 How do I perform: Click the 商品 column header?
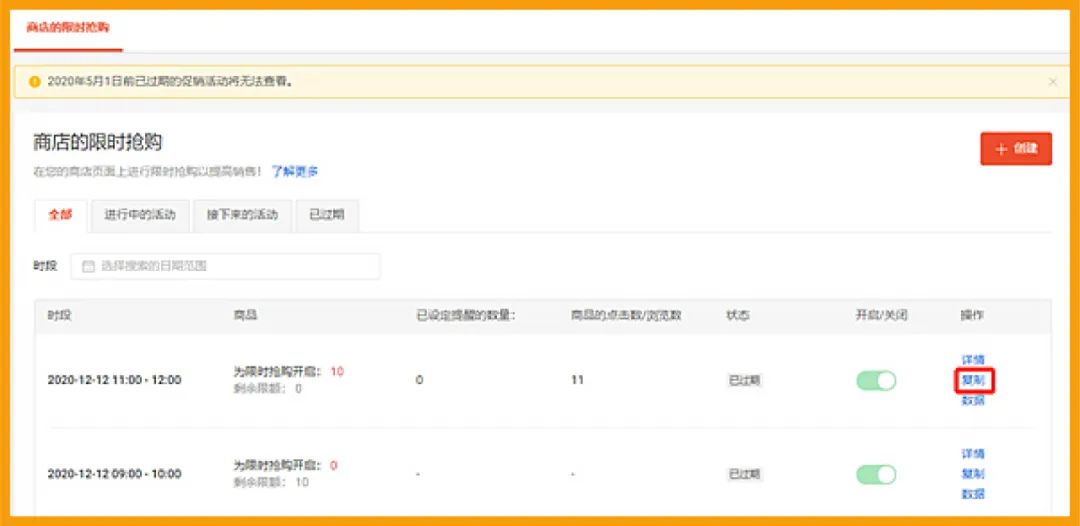click(x=245, y=316)
